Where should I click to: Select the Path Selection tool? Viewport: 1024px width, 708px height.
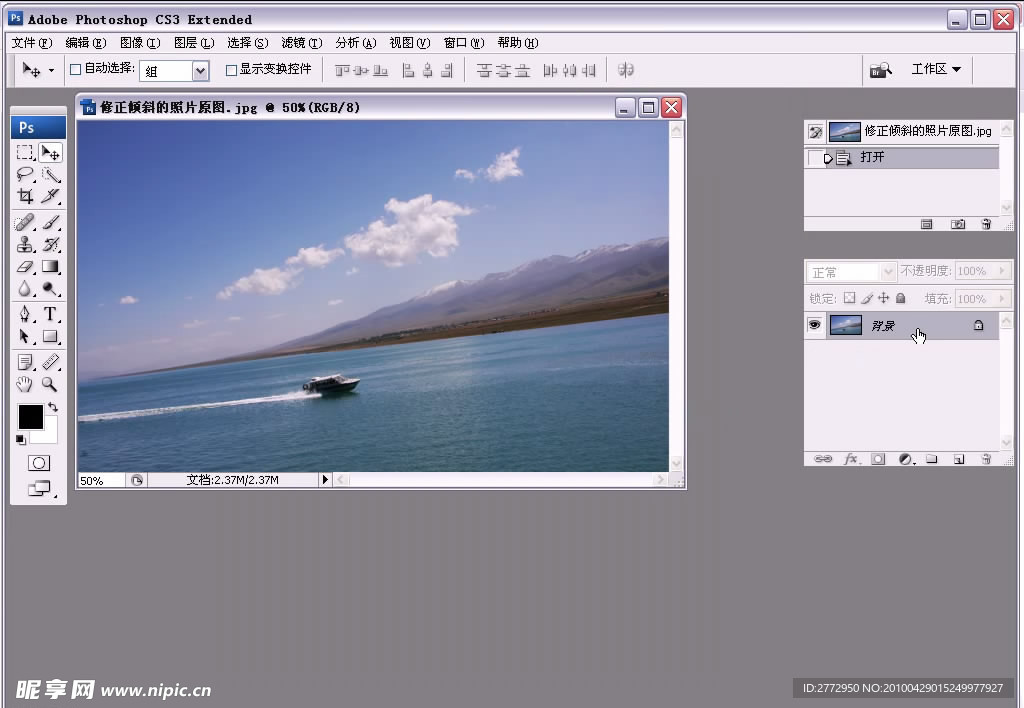click(25, 336)
